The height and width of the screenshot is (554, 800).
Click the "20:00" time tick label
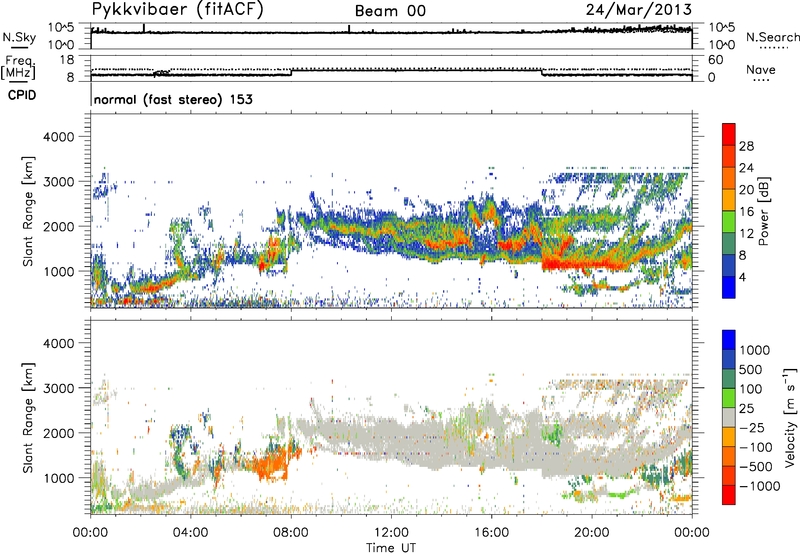click(592, 533)
